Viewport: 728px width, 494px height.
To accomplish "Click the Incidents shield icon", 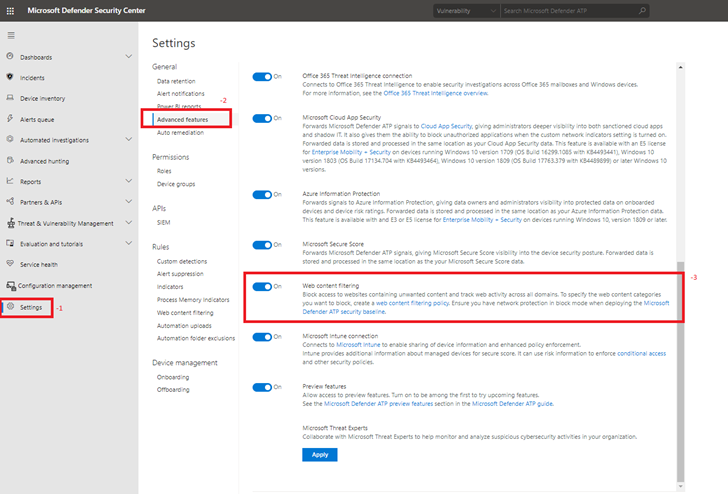I will click(10, 77).
